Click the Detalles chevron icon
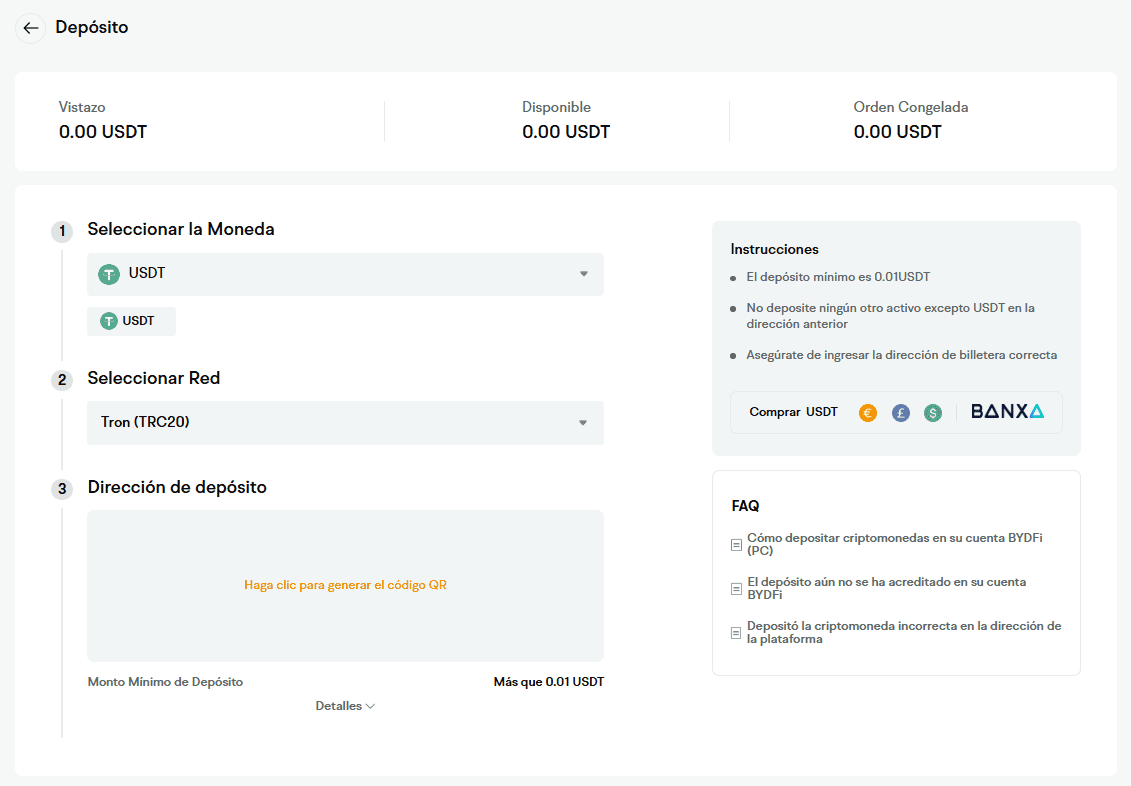 pos(370,706)
